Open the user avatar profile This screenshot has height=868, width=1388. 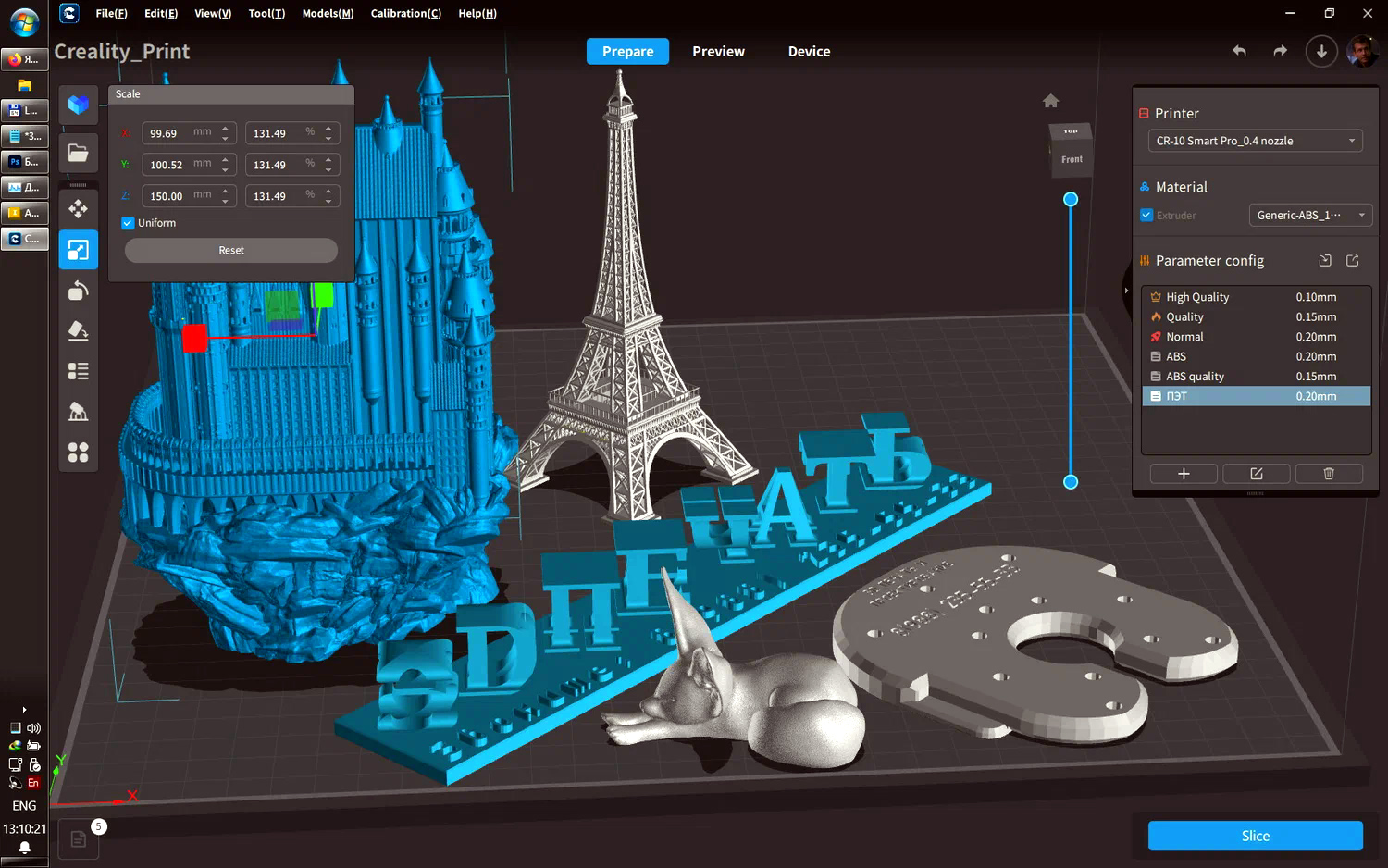click(1362, 51)
